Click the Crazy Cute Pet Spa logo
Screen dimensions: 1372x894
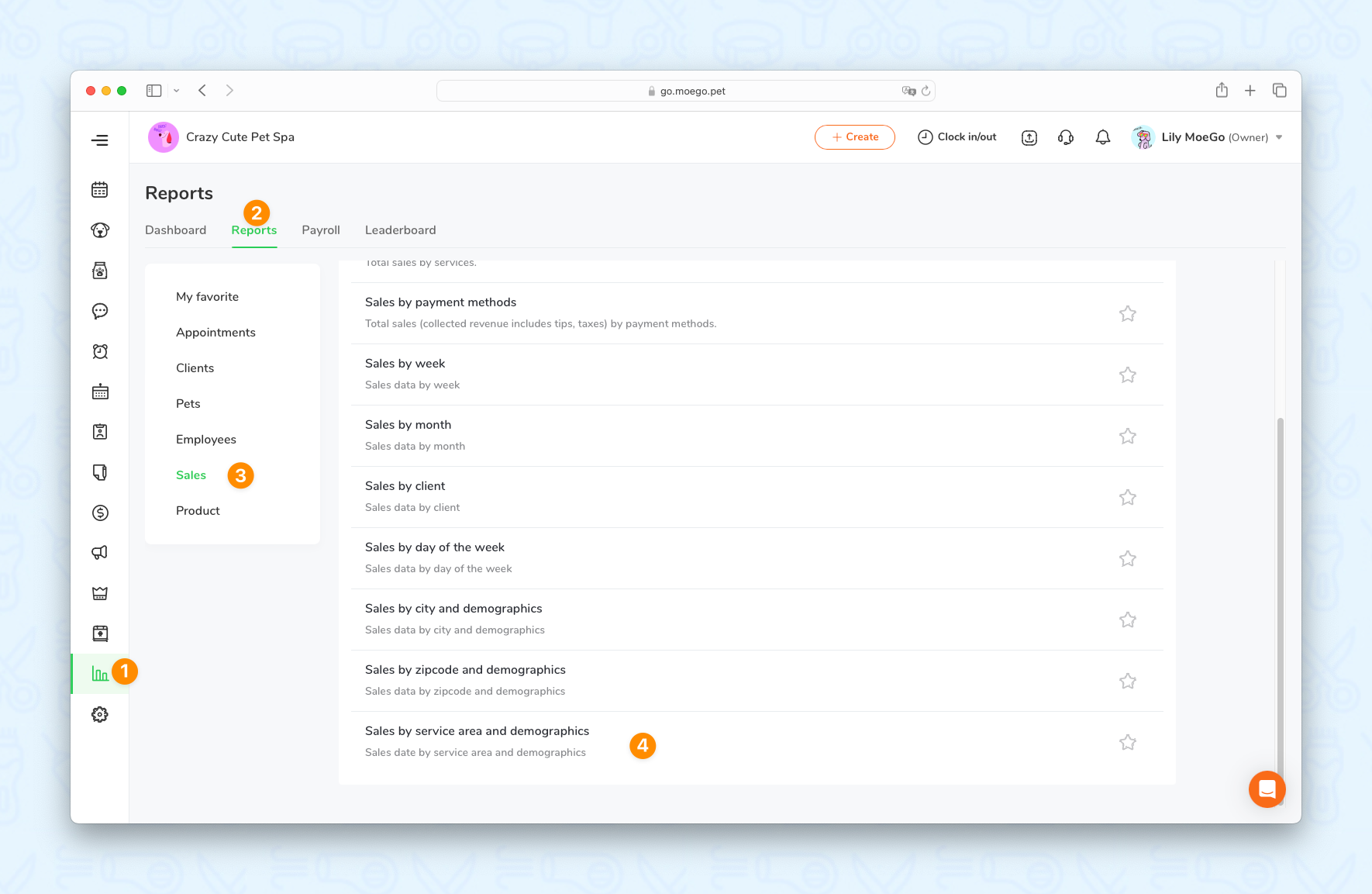[x=164, y=137]
